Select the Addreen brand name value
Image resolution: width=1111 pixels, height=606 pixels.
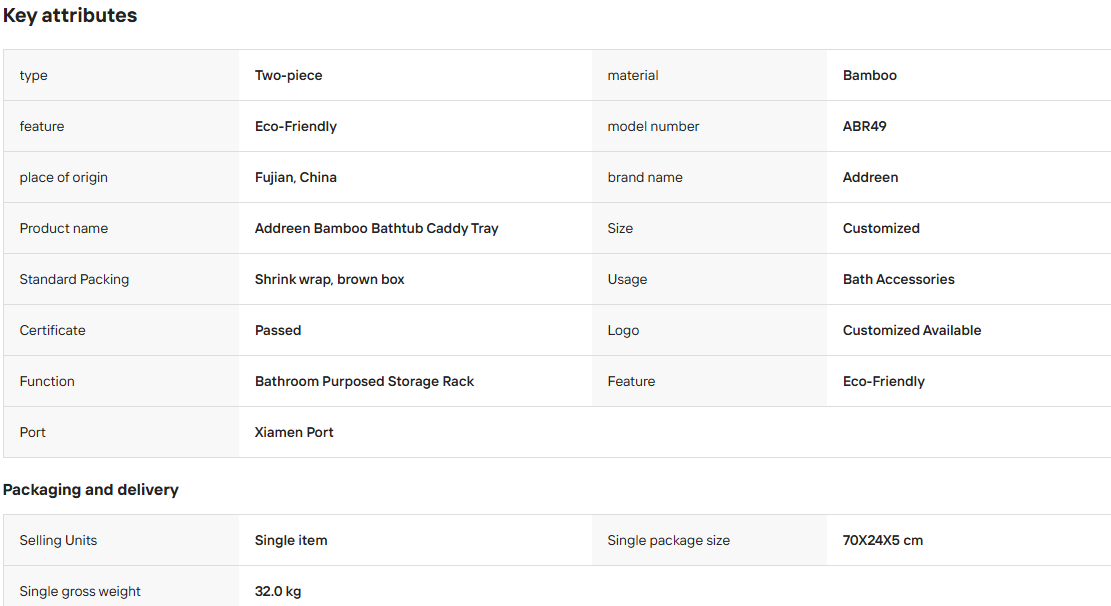[x=870, y=177]
